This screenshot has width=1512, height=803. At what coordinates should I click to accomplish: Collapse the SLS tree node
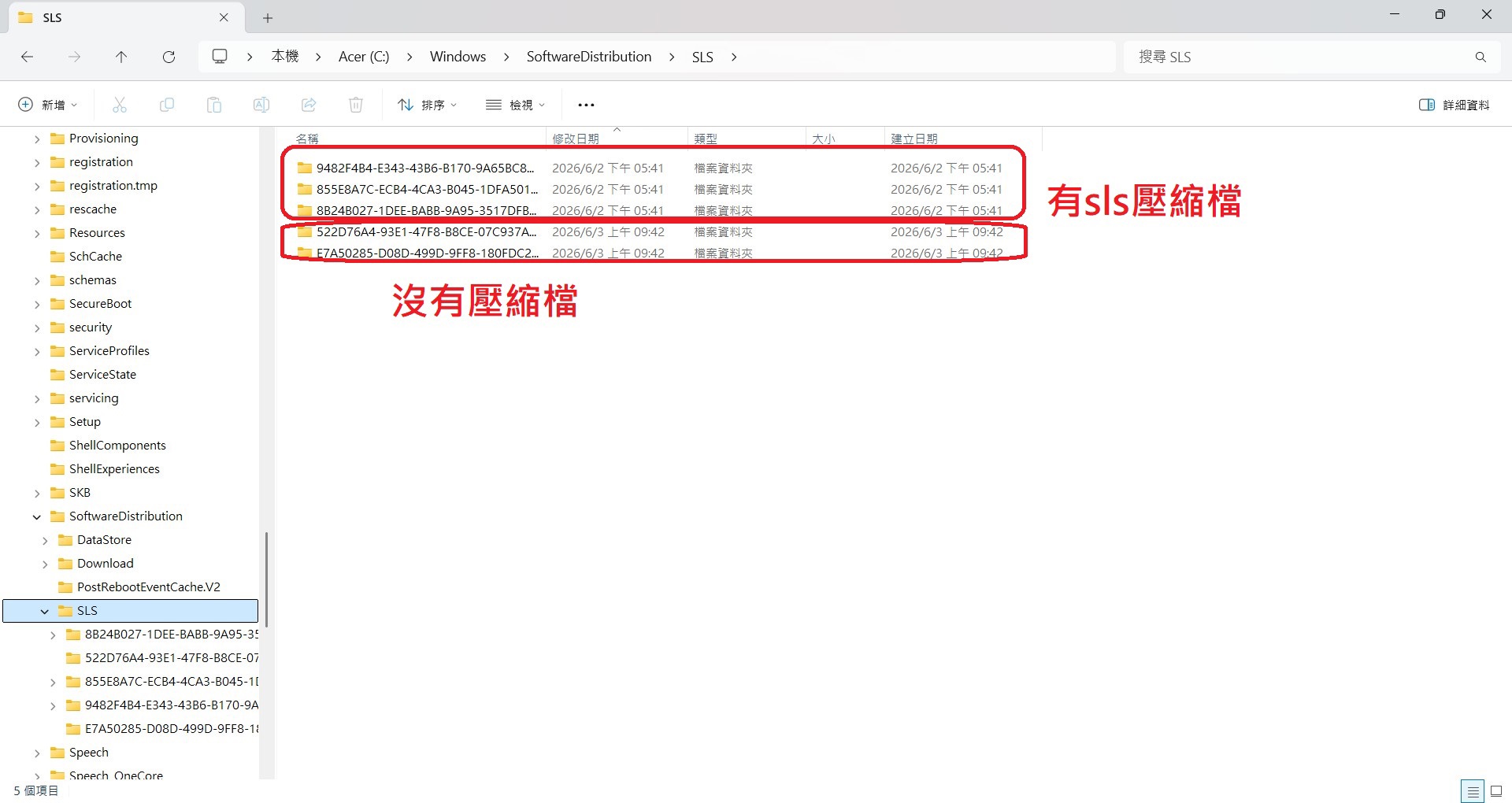pos(45,611)
